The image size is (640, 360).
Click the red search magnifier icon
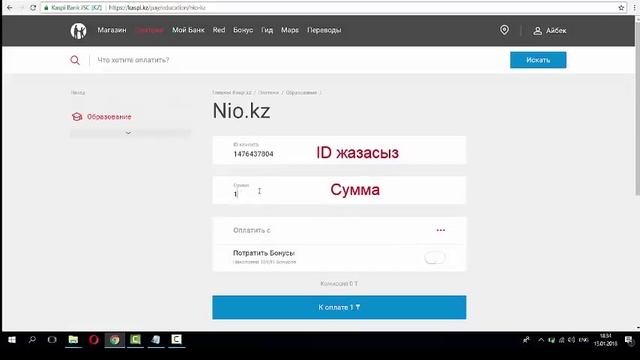tap(75, 60)
